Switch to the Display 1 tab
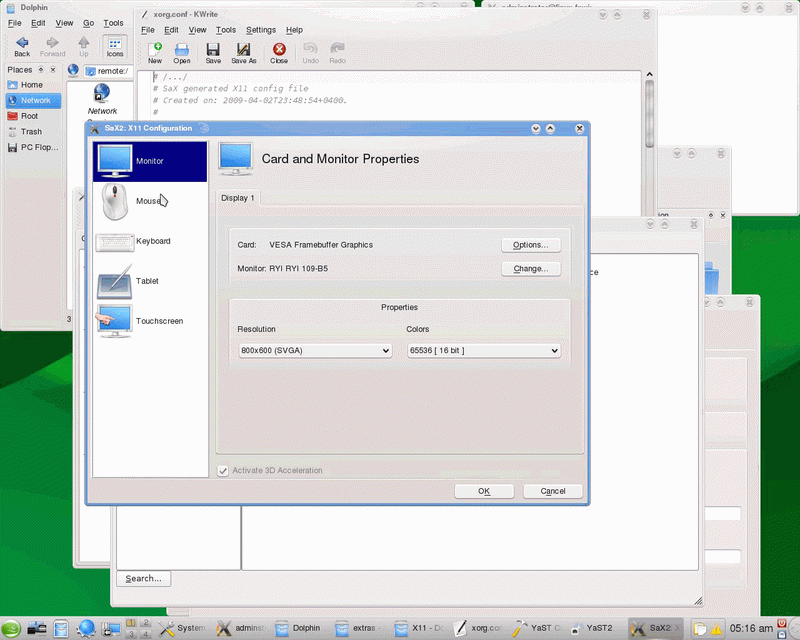 pyautogui.click(x=238, y=198)
